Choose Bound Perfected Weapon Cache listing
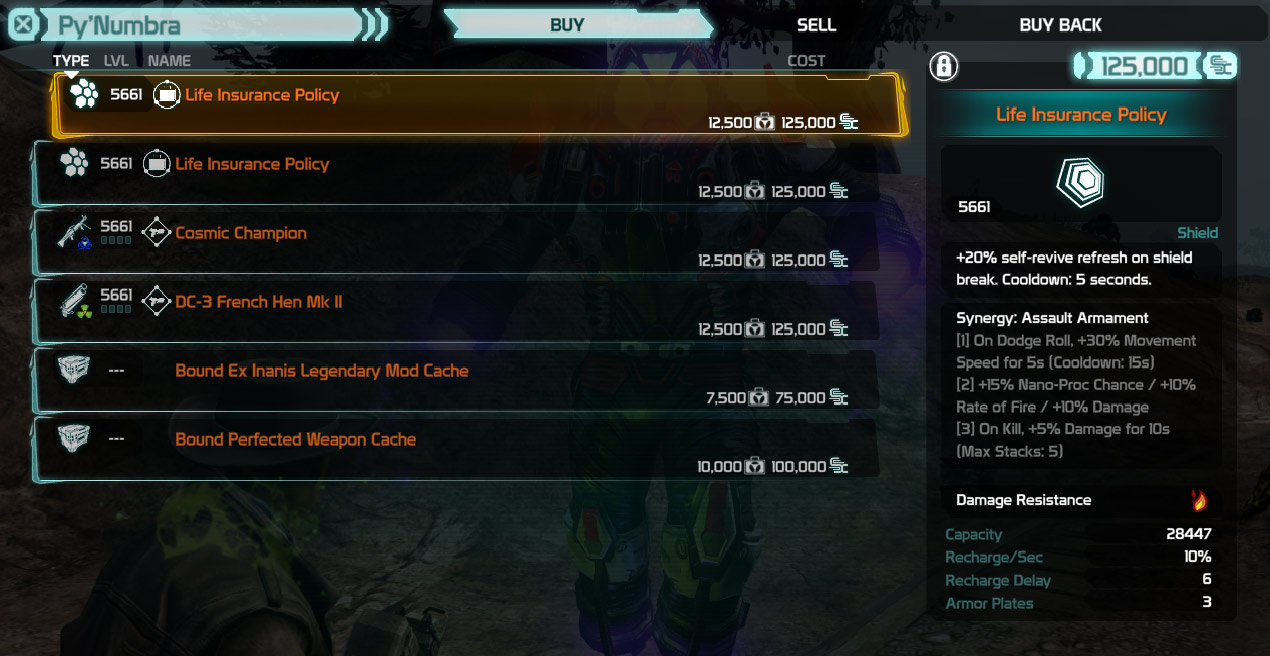This screenshot has height=656, width=1270. [x=456, y=449]
